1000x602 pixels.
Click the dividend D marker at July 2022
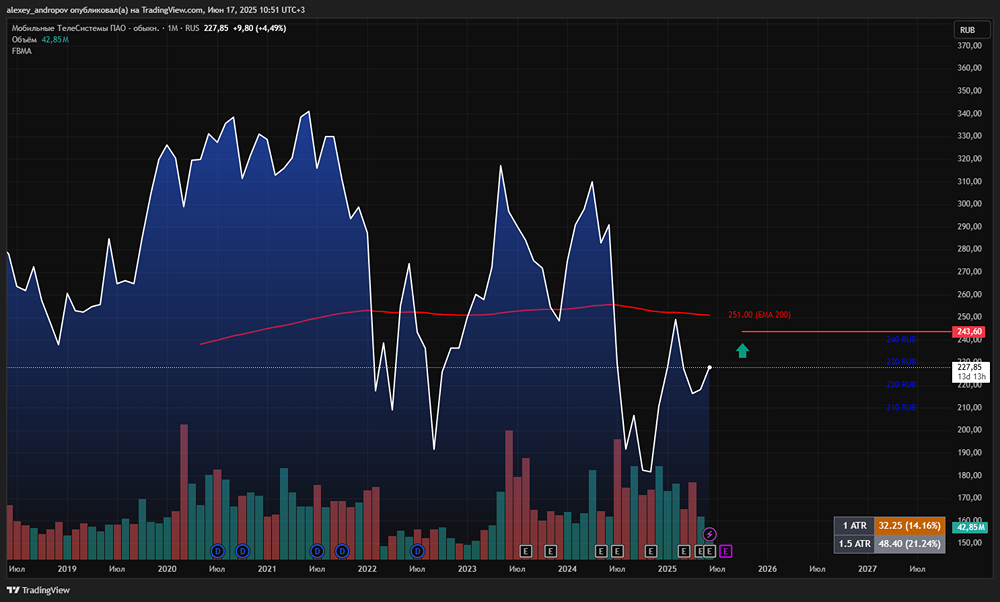tap(418, 551)
